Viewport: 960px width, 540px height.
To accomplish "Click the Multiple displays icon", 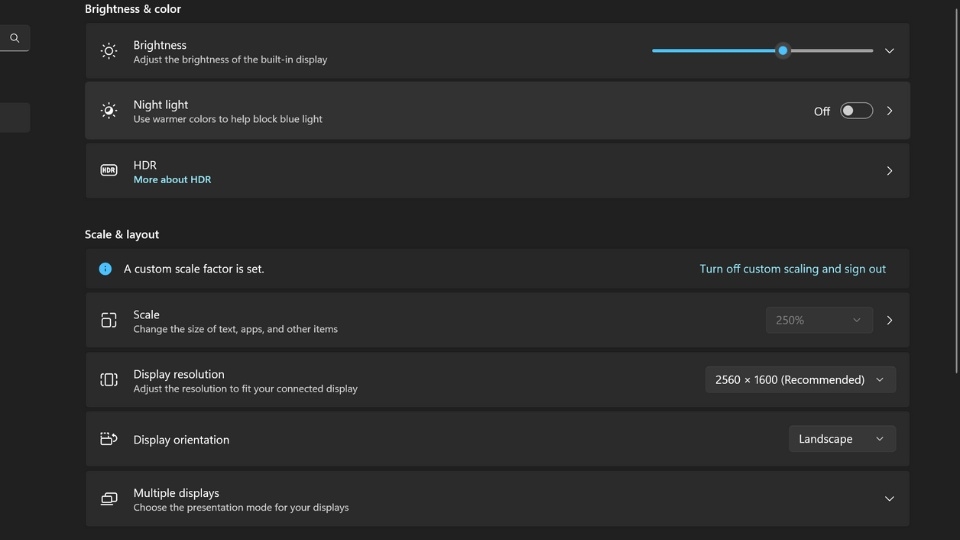I will click(x=109, y=499).
